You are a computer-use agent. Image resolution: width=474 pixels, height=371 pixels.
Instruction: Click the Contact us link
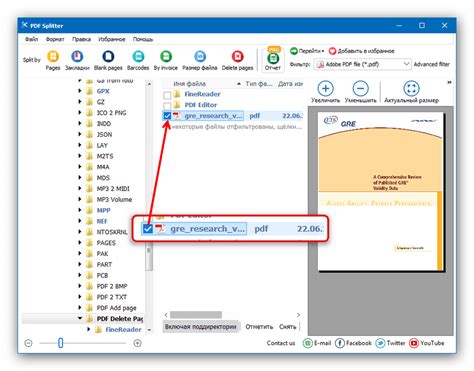pos(281,343)
